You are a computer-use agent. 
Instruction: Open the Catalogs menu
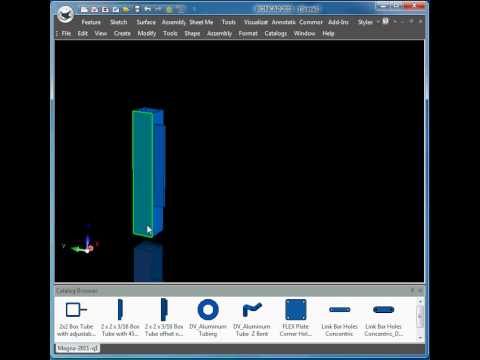276,33
